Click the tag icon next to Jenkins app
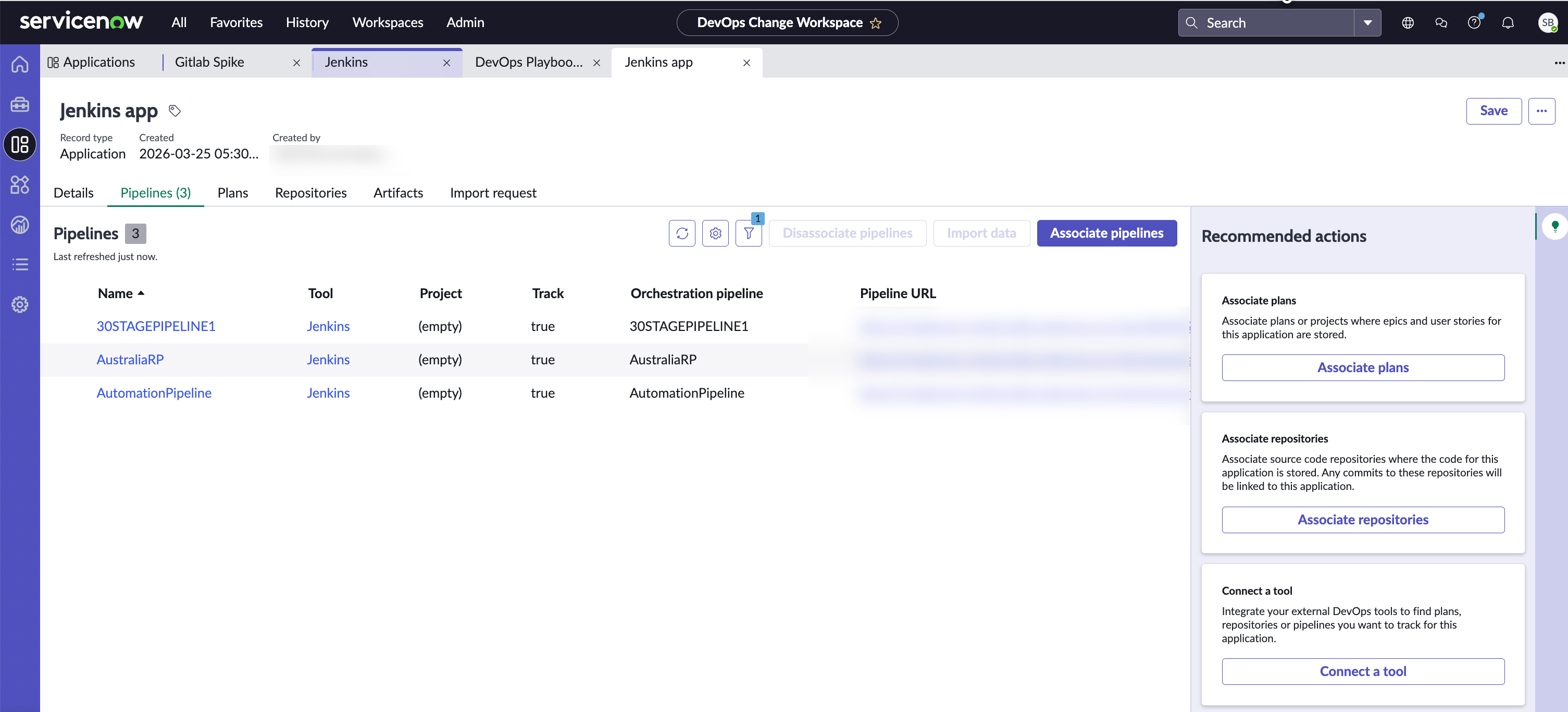This screenshot has width=1568, height=712. pos(175,111)
